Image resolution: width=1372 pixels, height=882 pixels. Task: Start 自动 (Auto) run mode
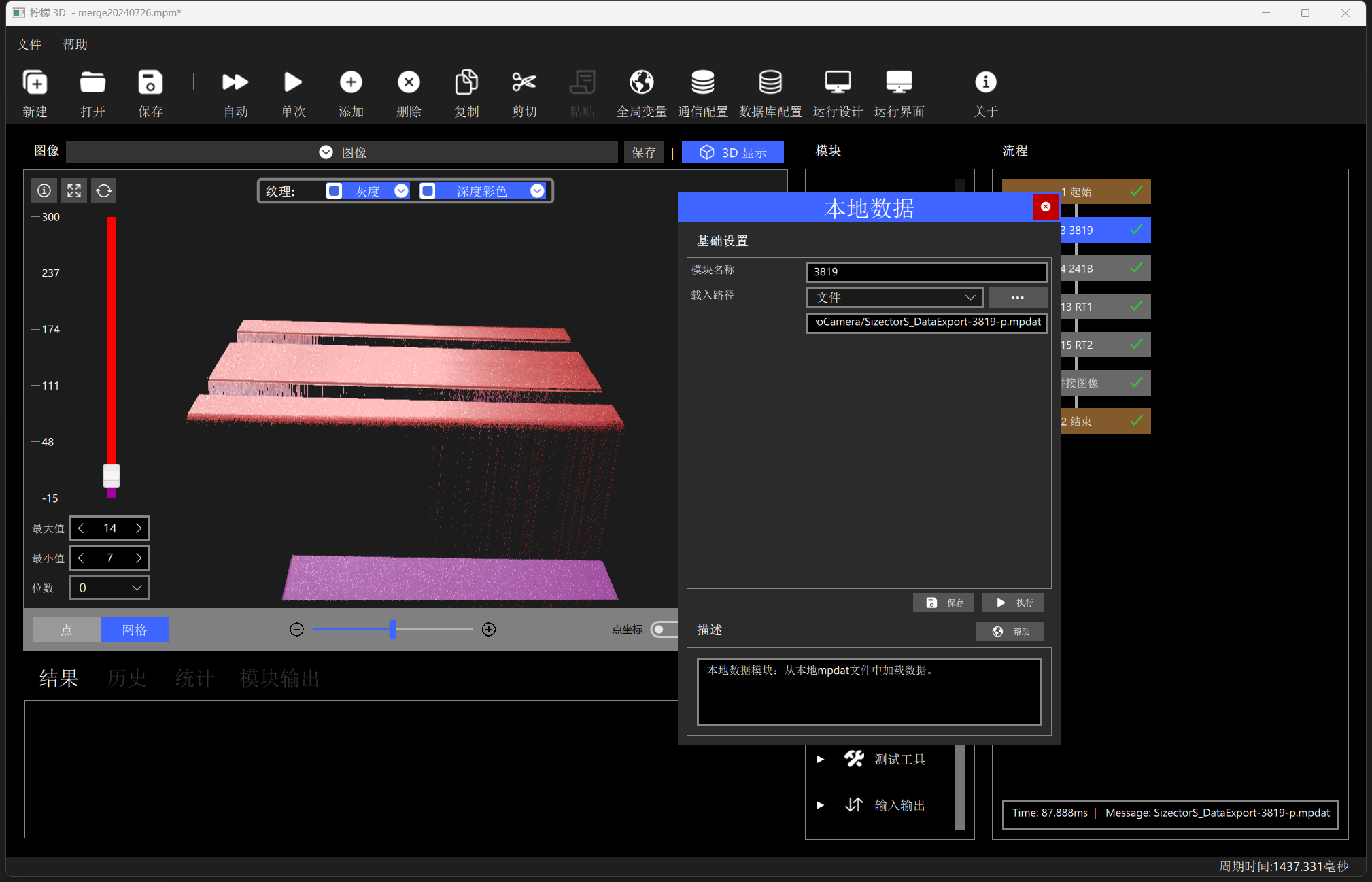235,82
